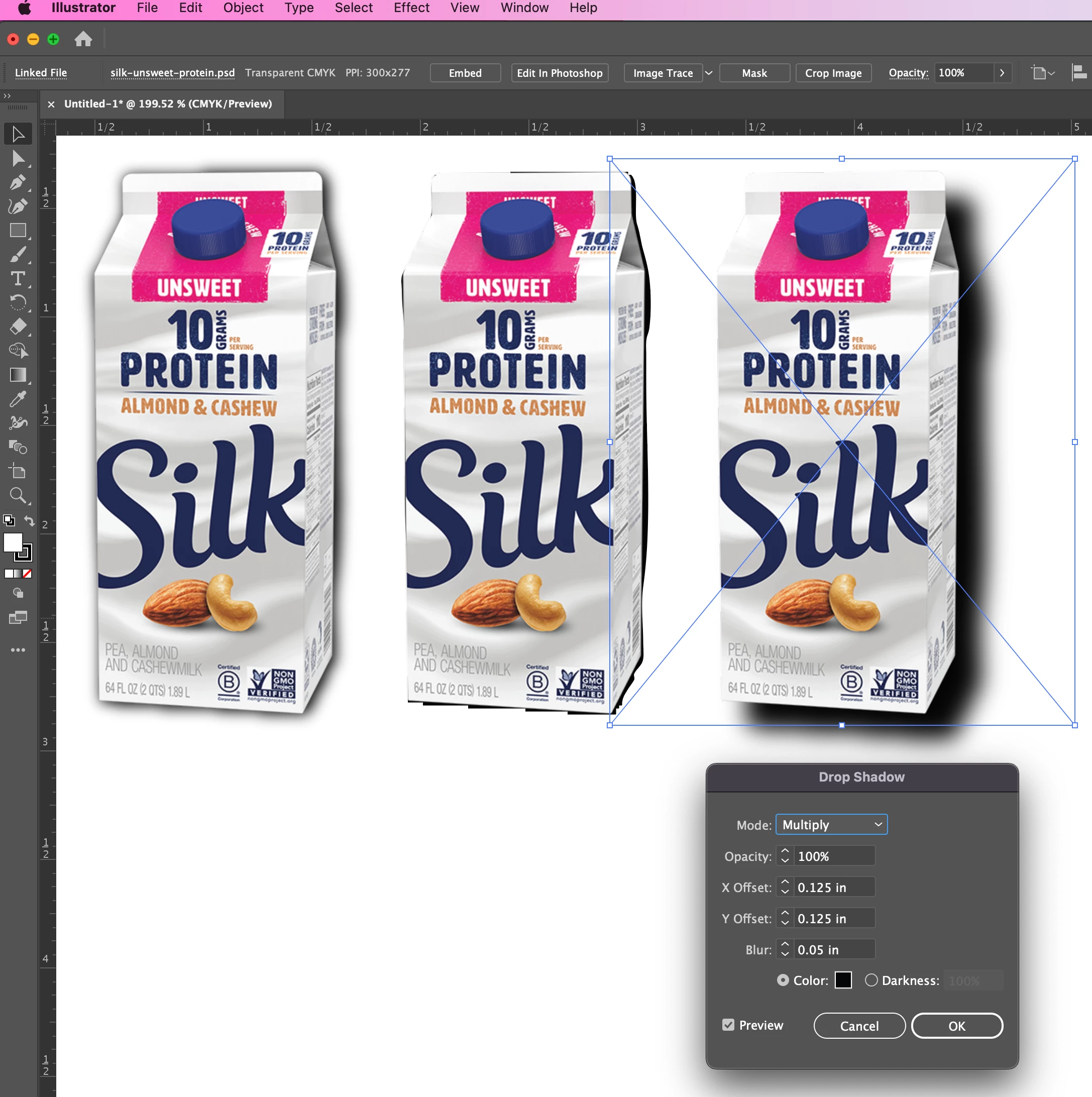Click the Blur value field
This screenshot has width=1092, height=1097.
833,949
